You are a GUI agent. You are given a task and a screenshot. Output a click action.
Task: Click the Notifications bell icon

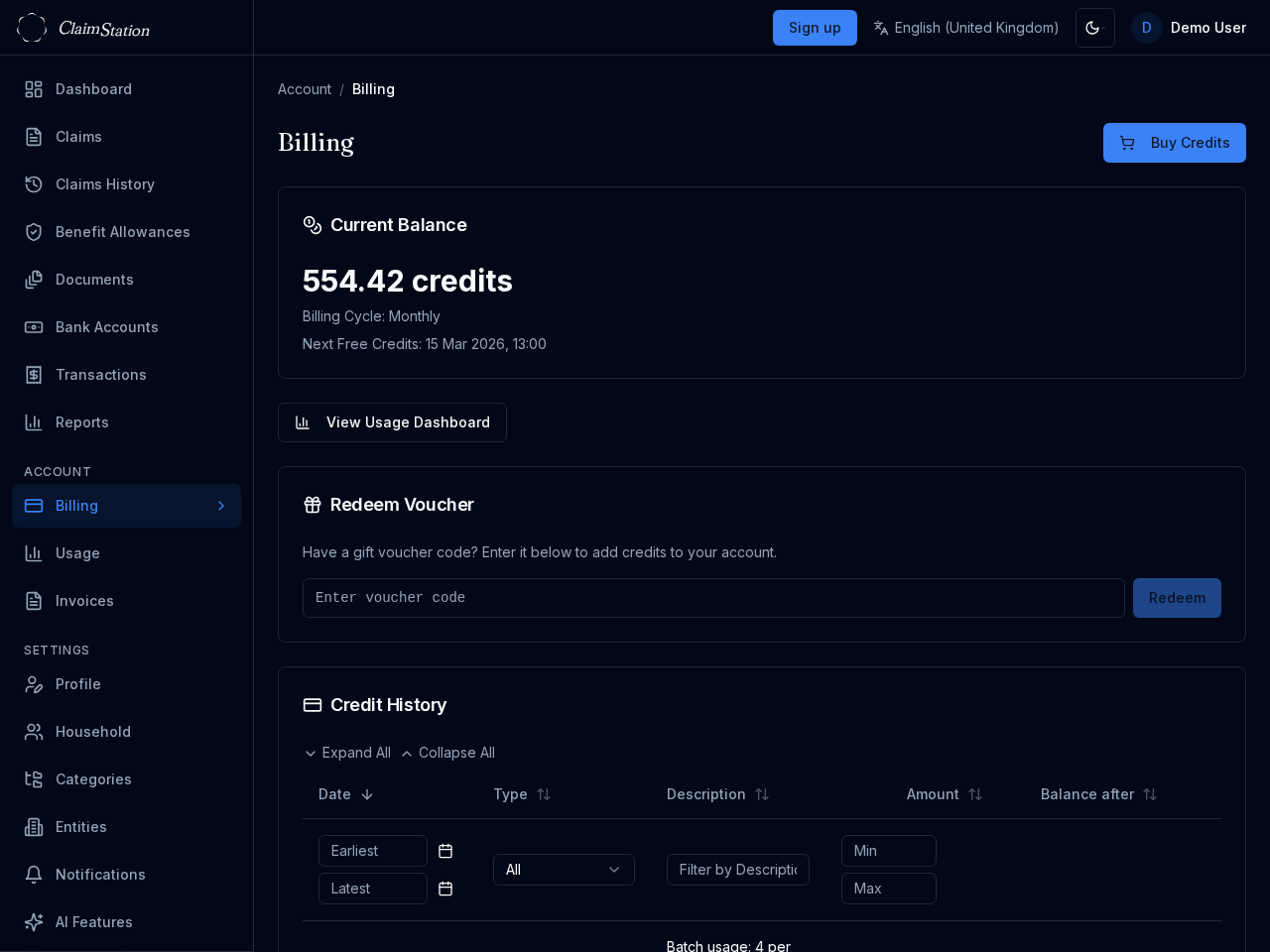click(34, 875)
